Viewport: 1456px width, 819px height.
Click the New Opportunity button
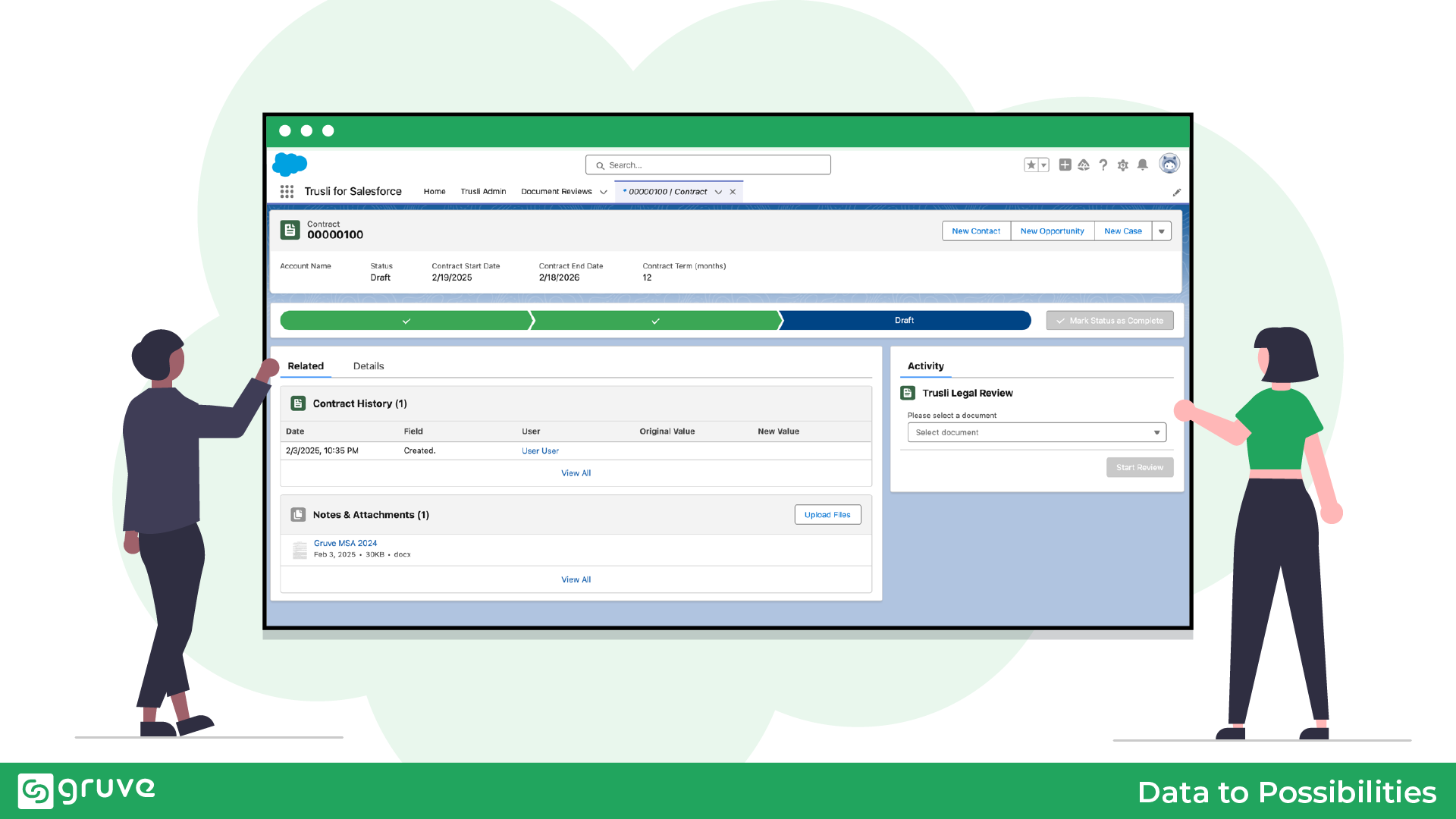(1052, 231)
